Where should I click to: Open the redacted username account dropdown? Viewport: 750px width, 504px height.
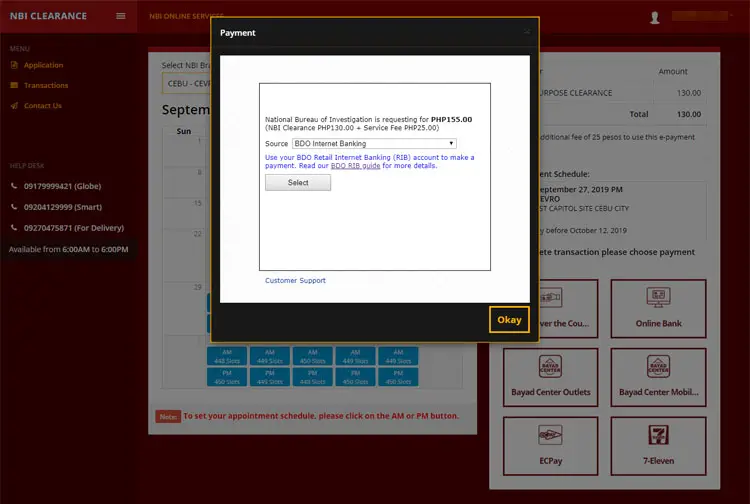(x=702, y=16)
